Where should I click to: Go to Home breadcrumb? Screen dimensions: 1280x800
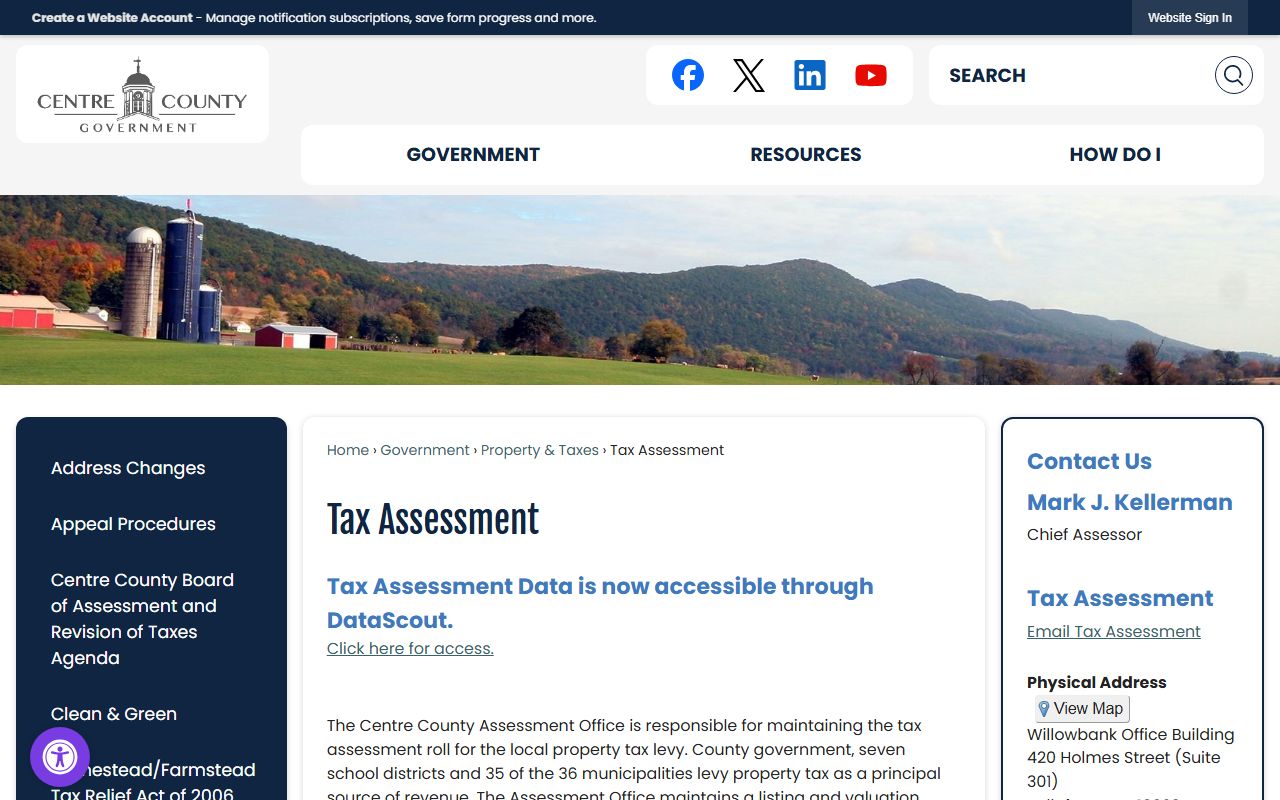click(x=348, y=450)
